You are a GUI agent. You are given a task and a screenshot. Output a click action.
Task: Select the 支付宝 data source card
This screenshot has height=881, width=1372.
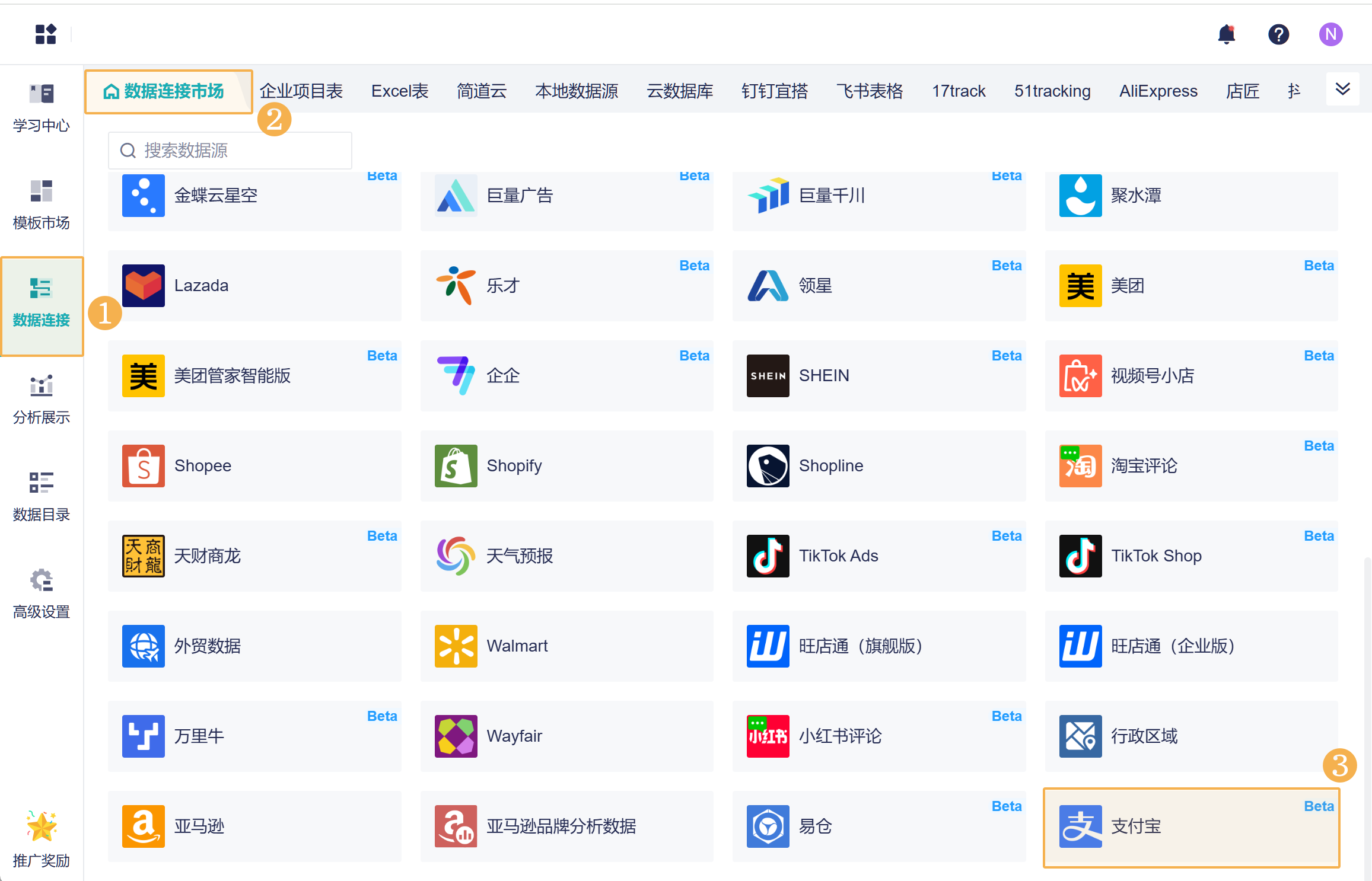pyautogui.click(x=1191, y=826)
